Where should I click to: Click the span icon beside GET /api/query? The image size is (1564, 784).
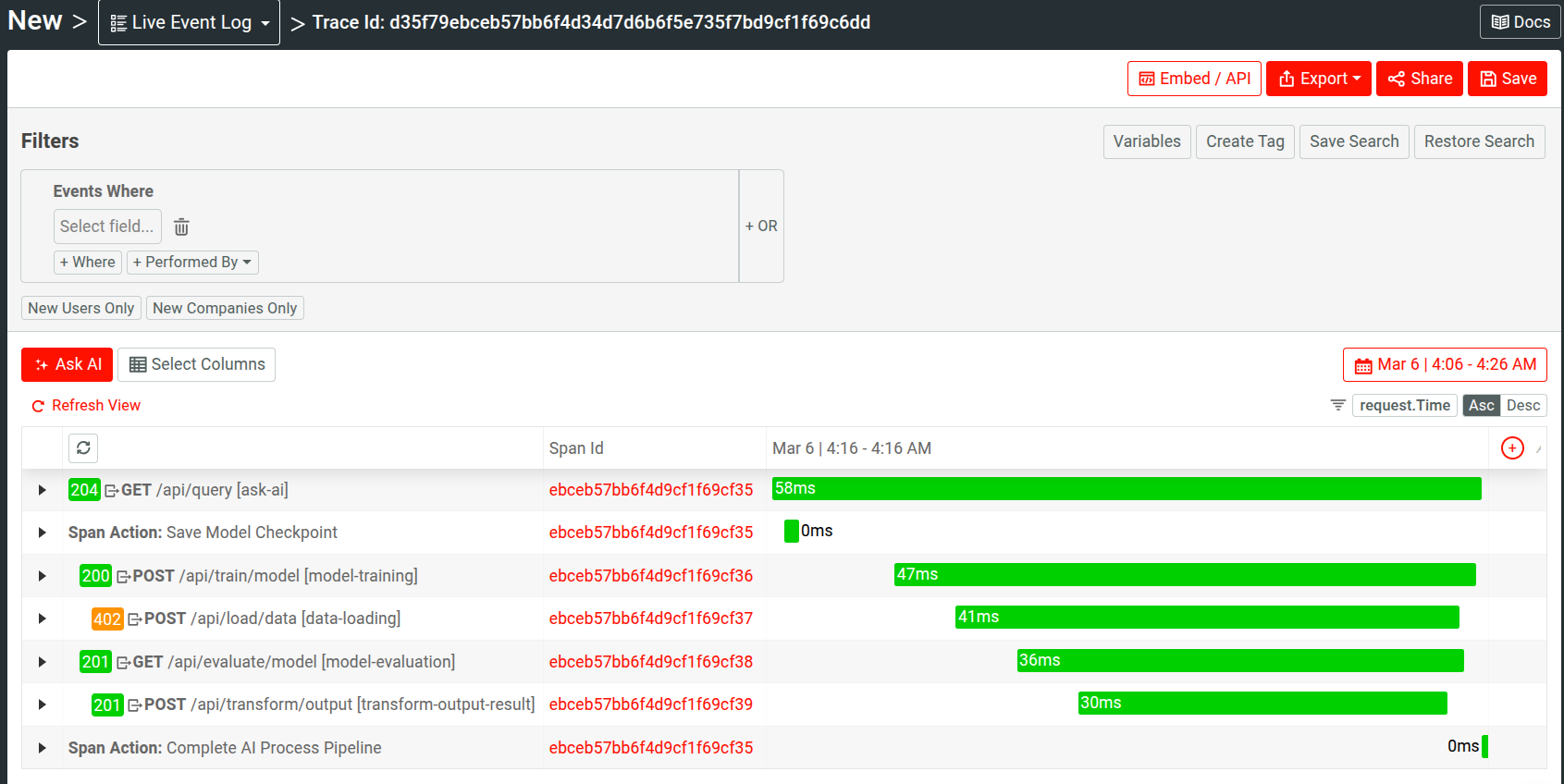[x=111, y=491]
